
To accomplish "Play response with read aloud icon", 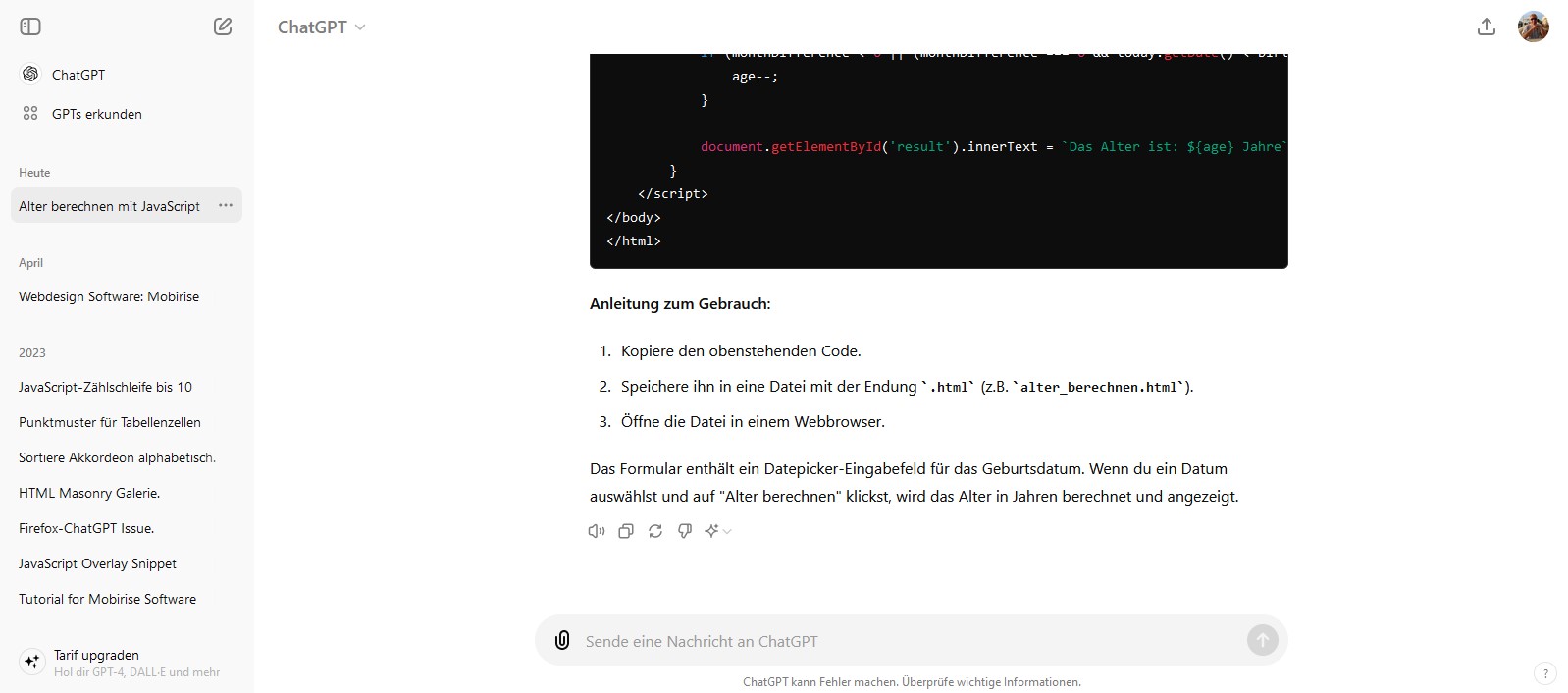I will [x=597, y=531].
